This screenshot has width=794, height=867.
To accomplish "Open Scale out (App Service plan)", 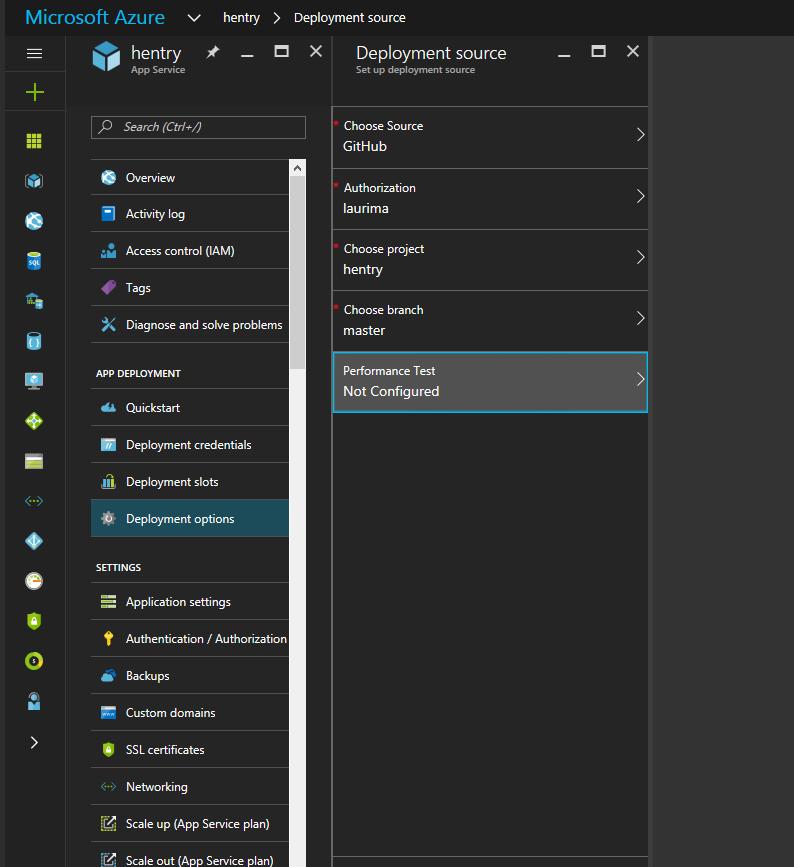I will pyautogui.click(x=190, y=855).
